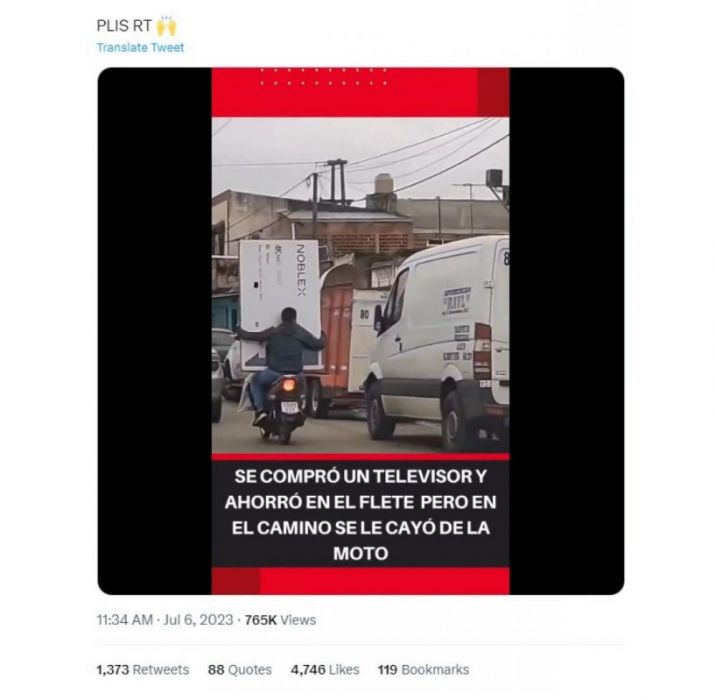Click the caption line SE COMPRÓ UN TELEVISOR
This screenshot has height=700, width=715.
[x=360, y=477]
